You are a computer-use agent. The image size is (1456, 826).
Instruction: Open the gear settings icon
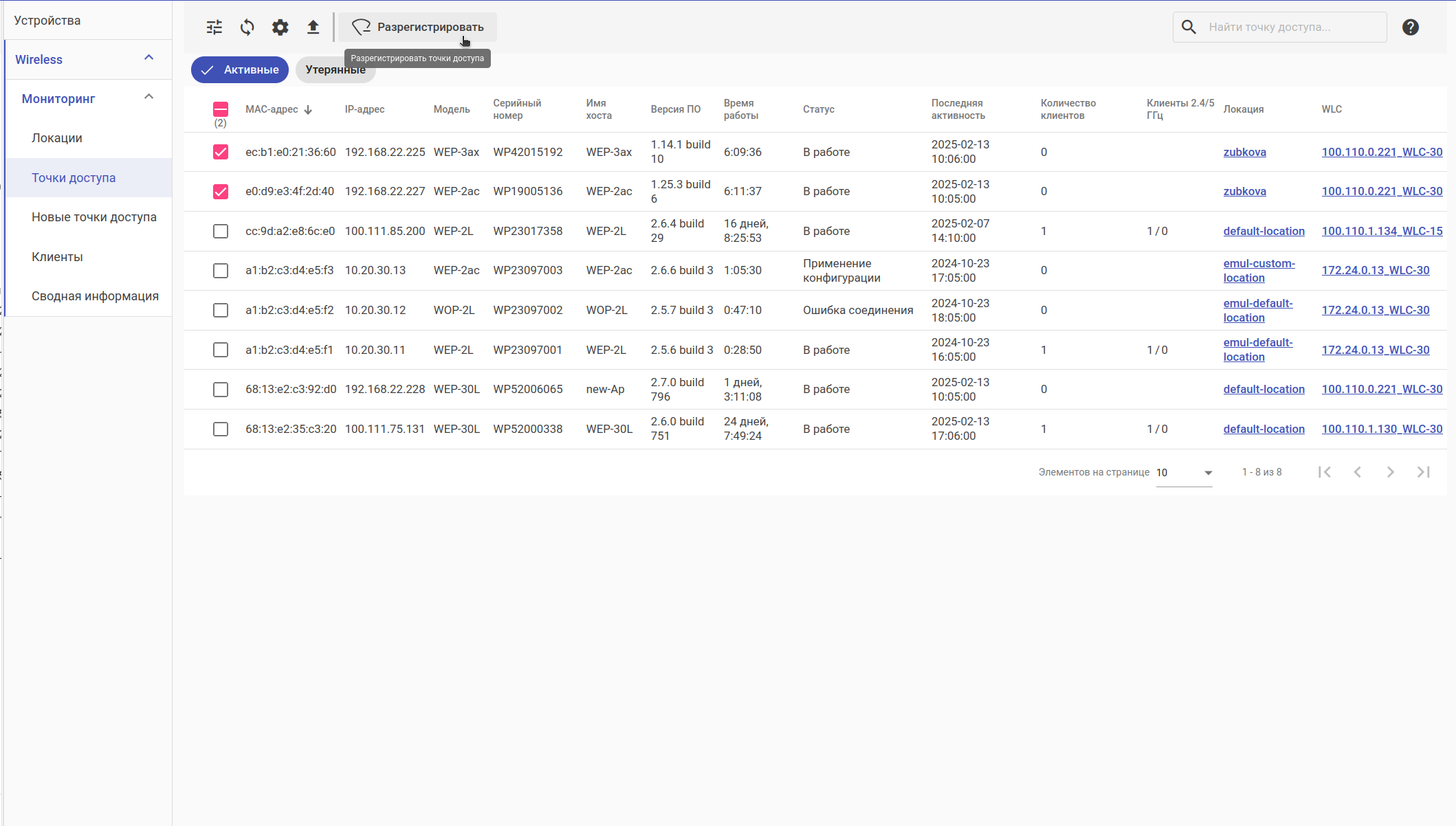(280, 27)
